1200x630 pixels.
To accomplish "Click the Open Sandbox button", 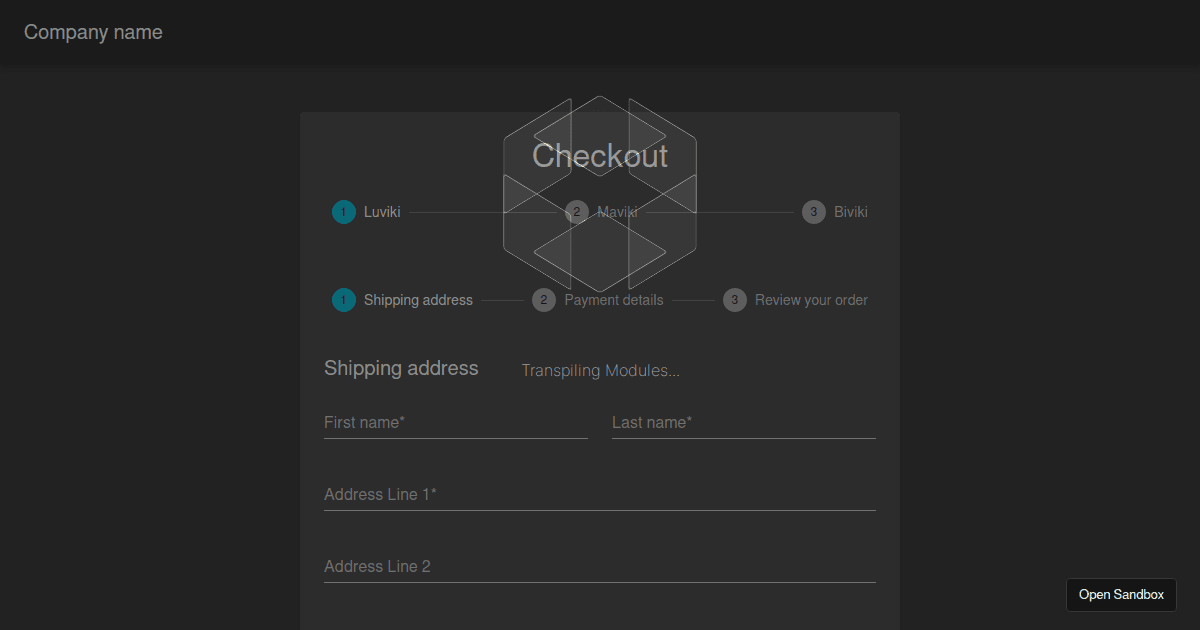I will [1121, 594].
